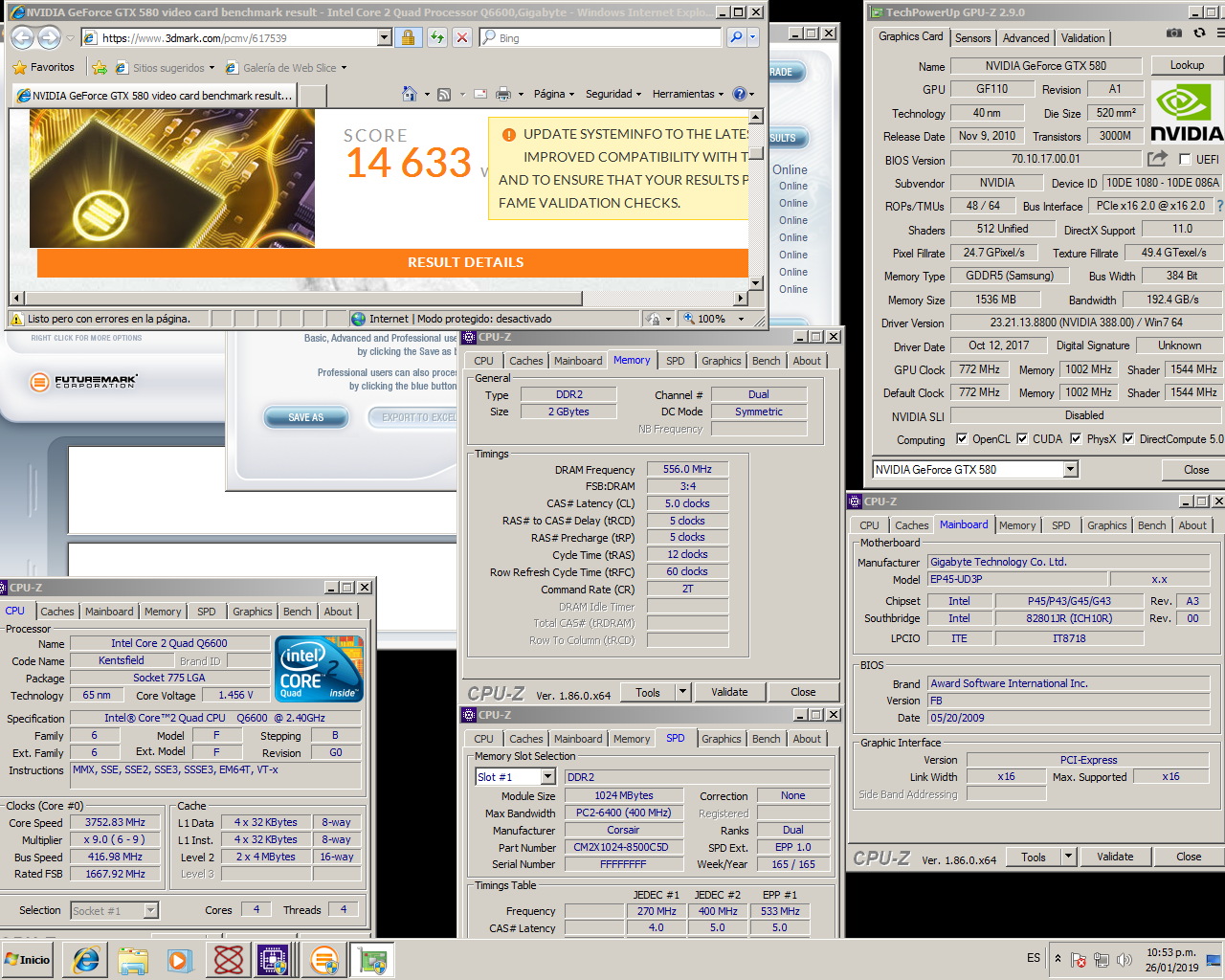
Task: Click the Bing search magnifier button
Action: [x=735, y=37]
